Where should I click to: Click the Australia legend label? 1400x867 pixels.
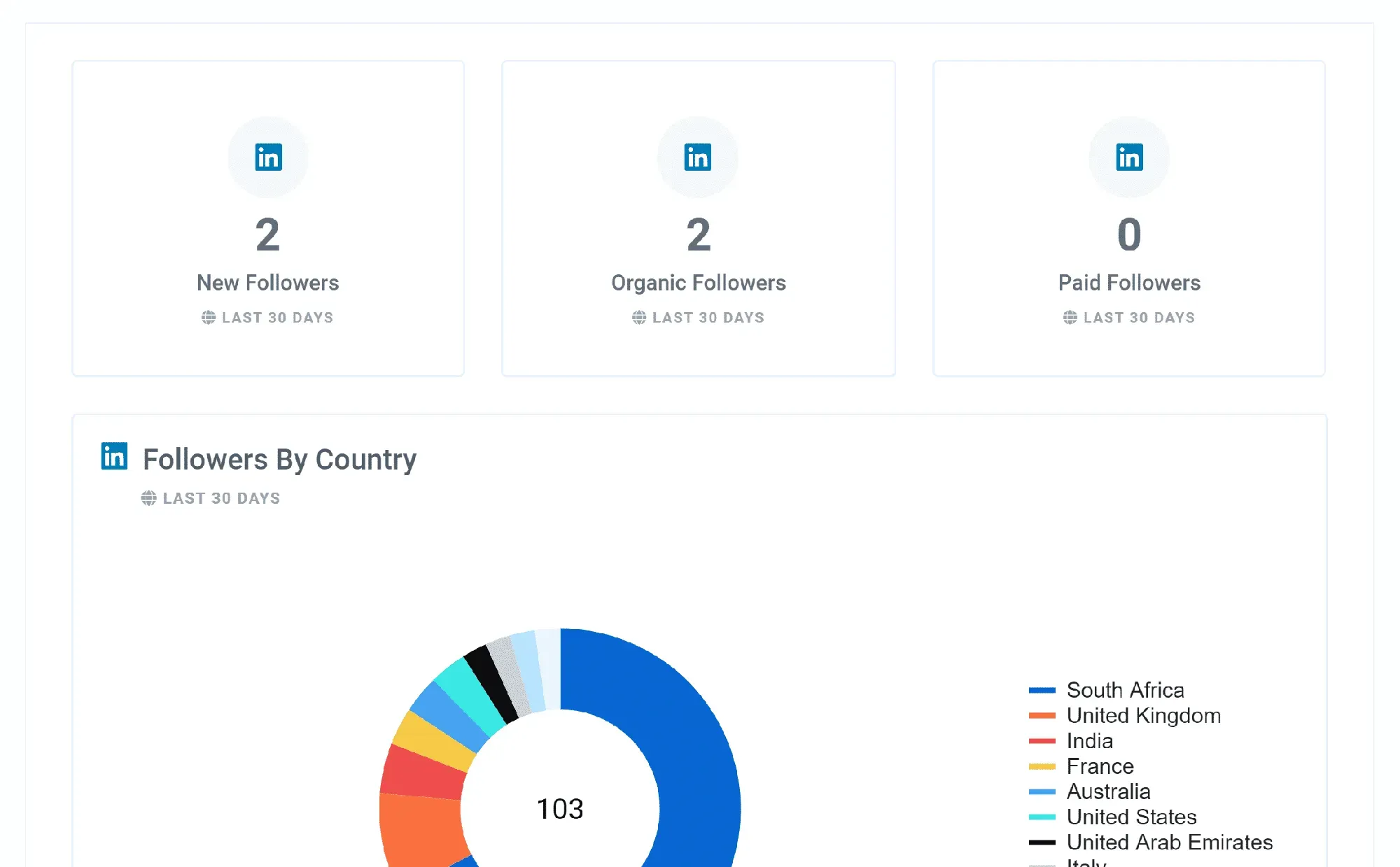[1109, 792]
